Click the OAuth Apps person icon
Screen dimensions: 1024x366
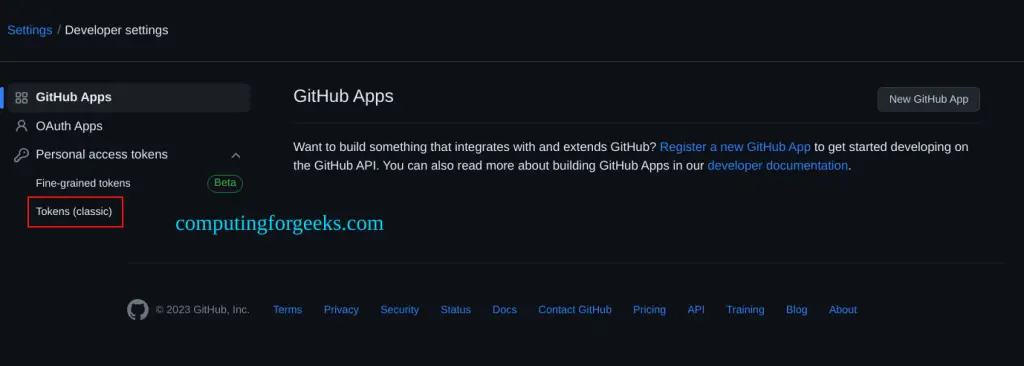click(x=22, y=126)
